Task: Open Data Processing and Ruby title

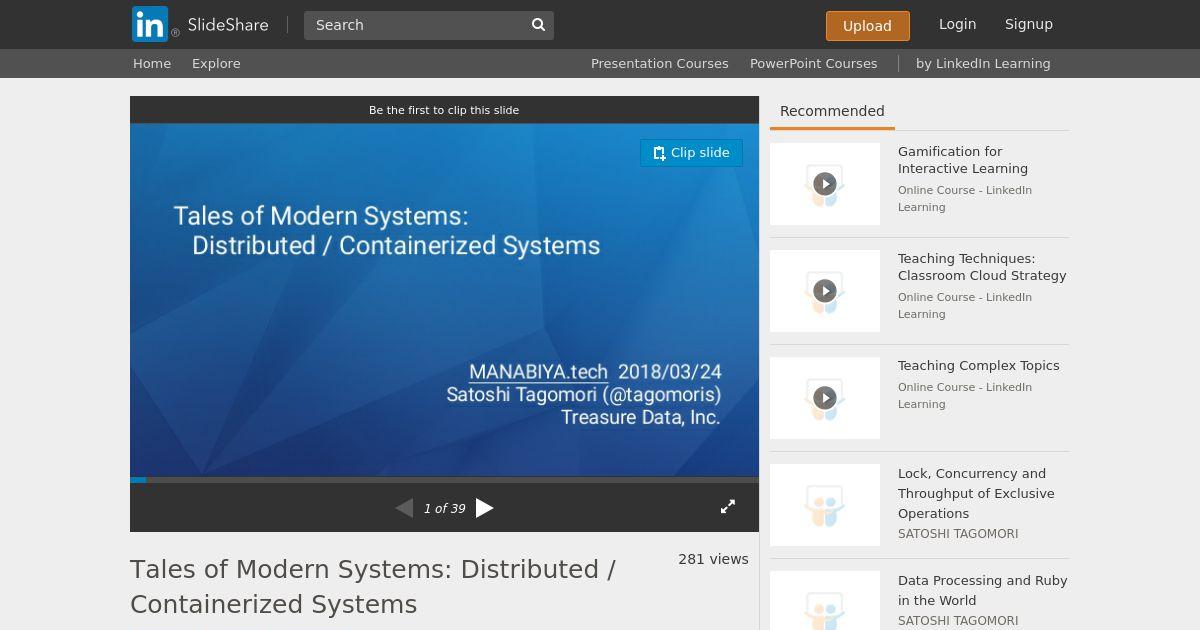Action: [983, 590]
